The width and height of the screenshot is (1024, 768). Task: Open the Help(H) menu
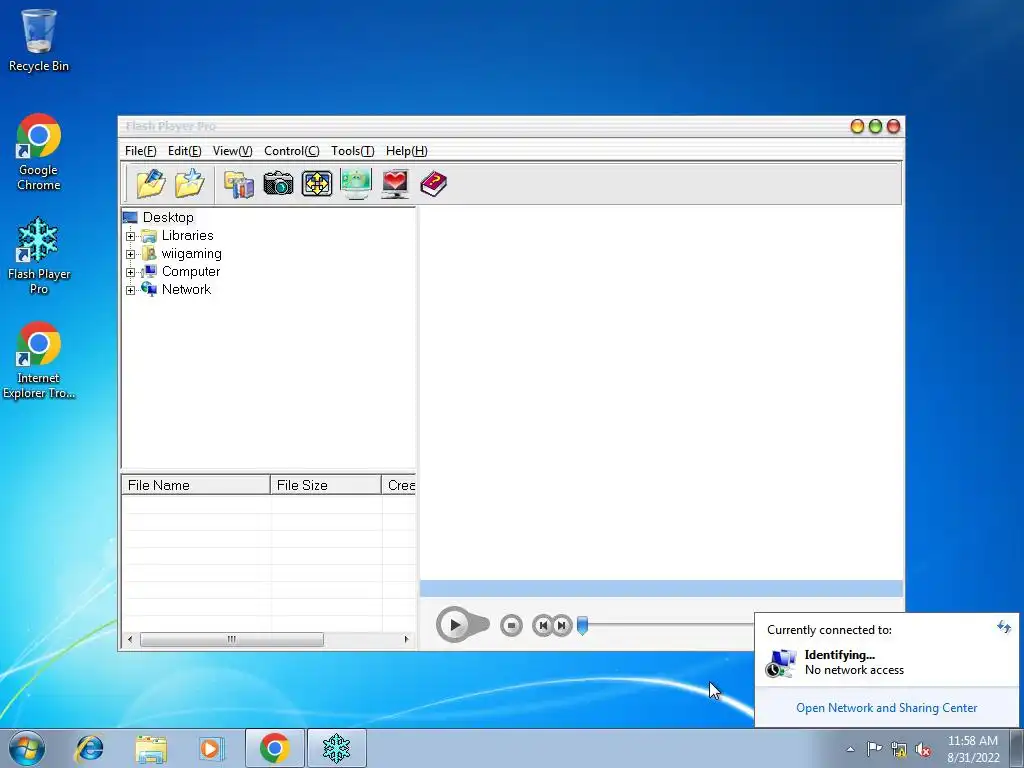(x=406, y=151)
